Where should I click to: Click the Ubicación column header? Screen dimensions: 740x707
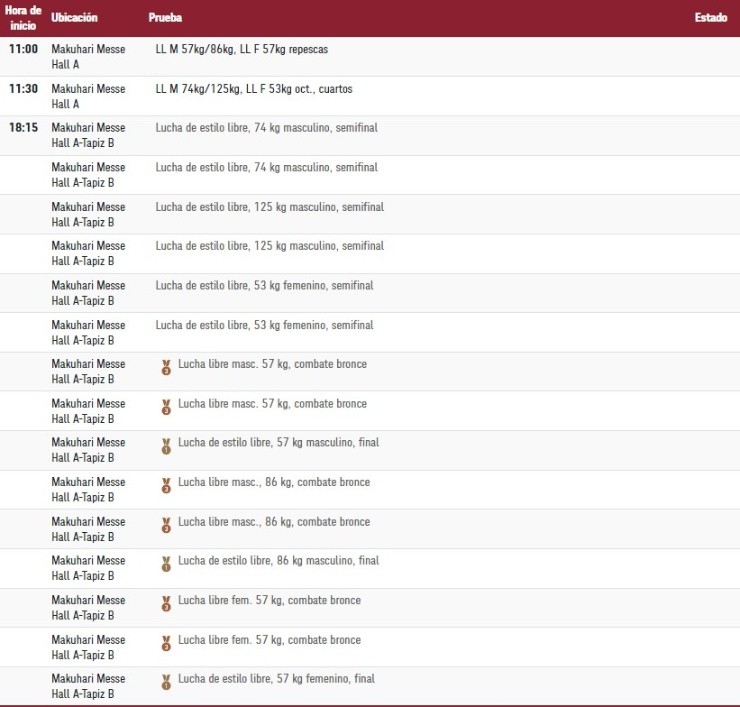[x=75, y=18]
